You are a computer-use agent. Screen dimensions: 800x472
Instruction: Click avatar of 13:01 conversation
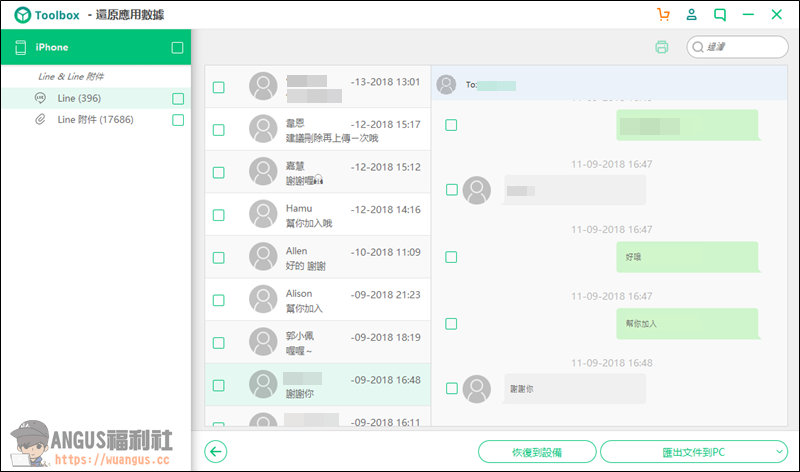coord(263,86)
